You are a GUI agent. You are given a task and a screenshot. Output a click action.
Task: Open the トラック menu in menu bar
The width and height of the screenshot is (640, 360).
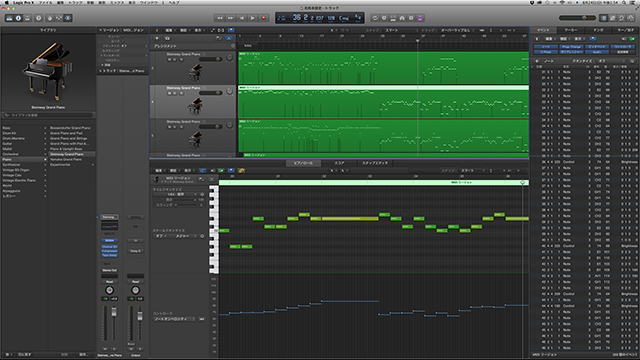click(75, 2)
